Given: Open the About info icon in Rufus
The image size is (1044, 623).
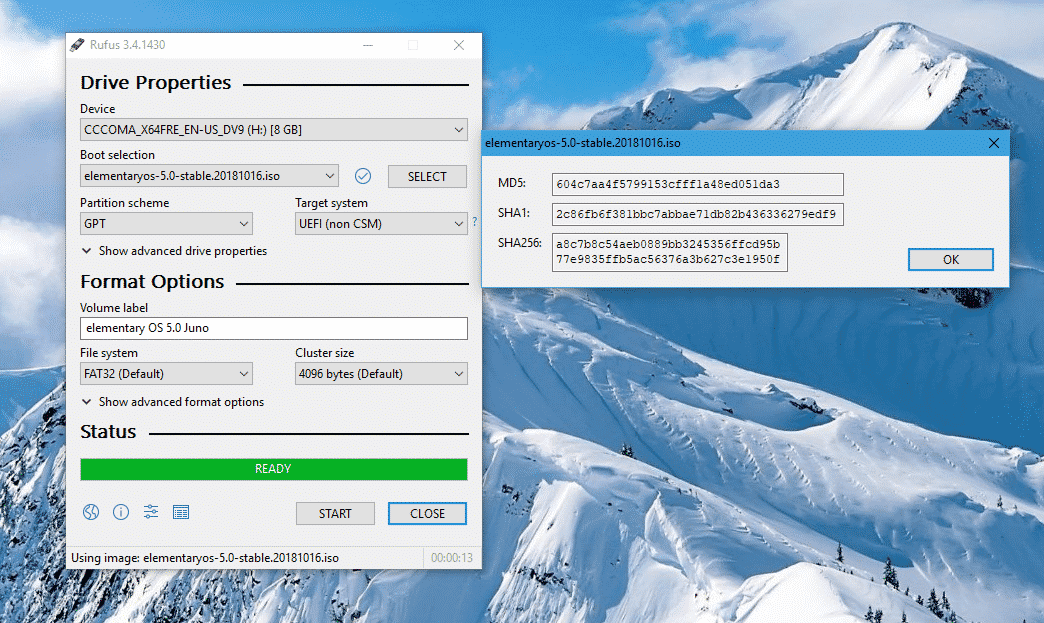Looking at the screenshot, I should (121, 512).
